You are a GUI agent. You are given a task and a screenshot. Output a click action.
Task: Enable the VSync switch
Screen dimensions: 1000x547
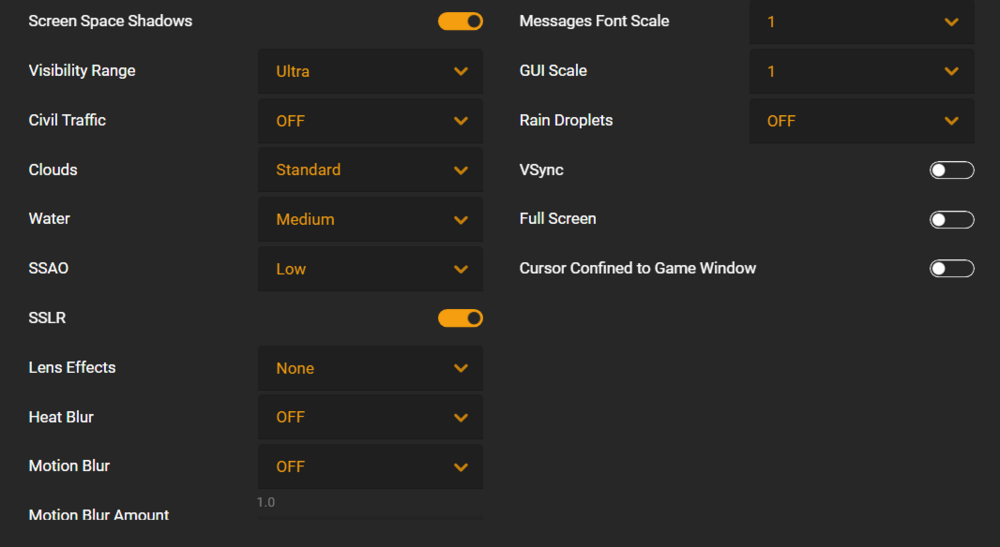click(x=951, y=170)
